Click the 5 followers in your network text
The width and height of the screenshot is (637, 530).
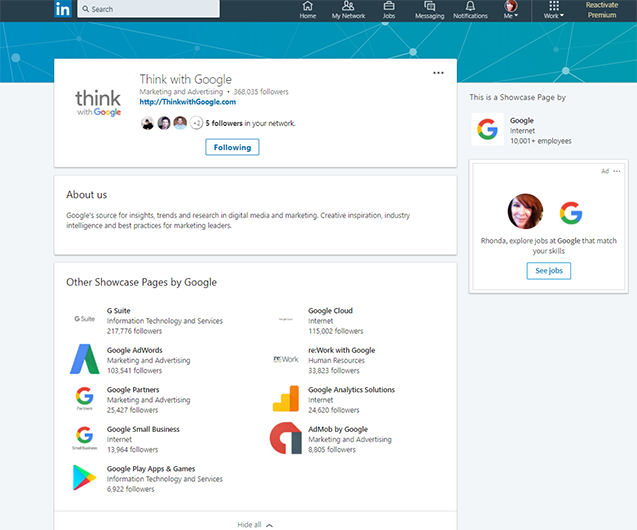click(x=250, y=123)
